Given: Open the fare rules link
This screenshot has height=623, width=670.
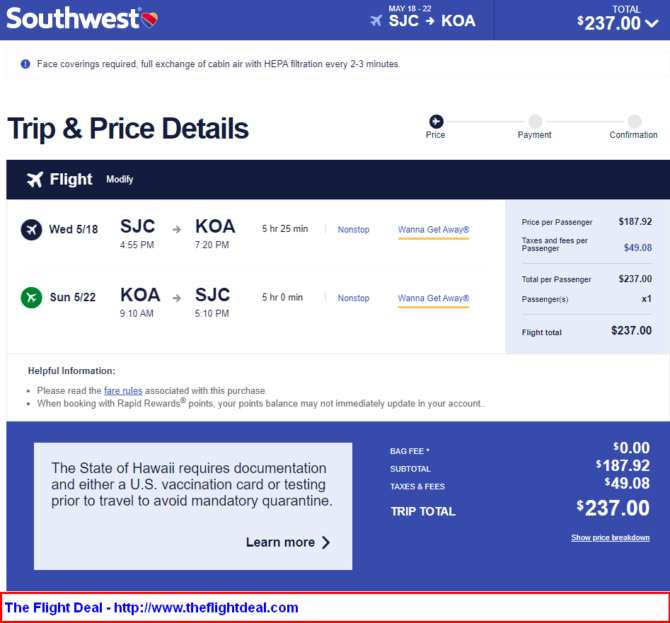Looking at the screenshot, I should pos(123,391).
